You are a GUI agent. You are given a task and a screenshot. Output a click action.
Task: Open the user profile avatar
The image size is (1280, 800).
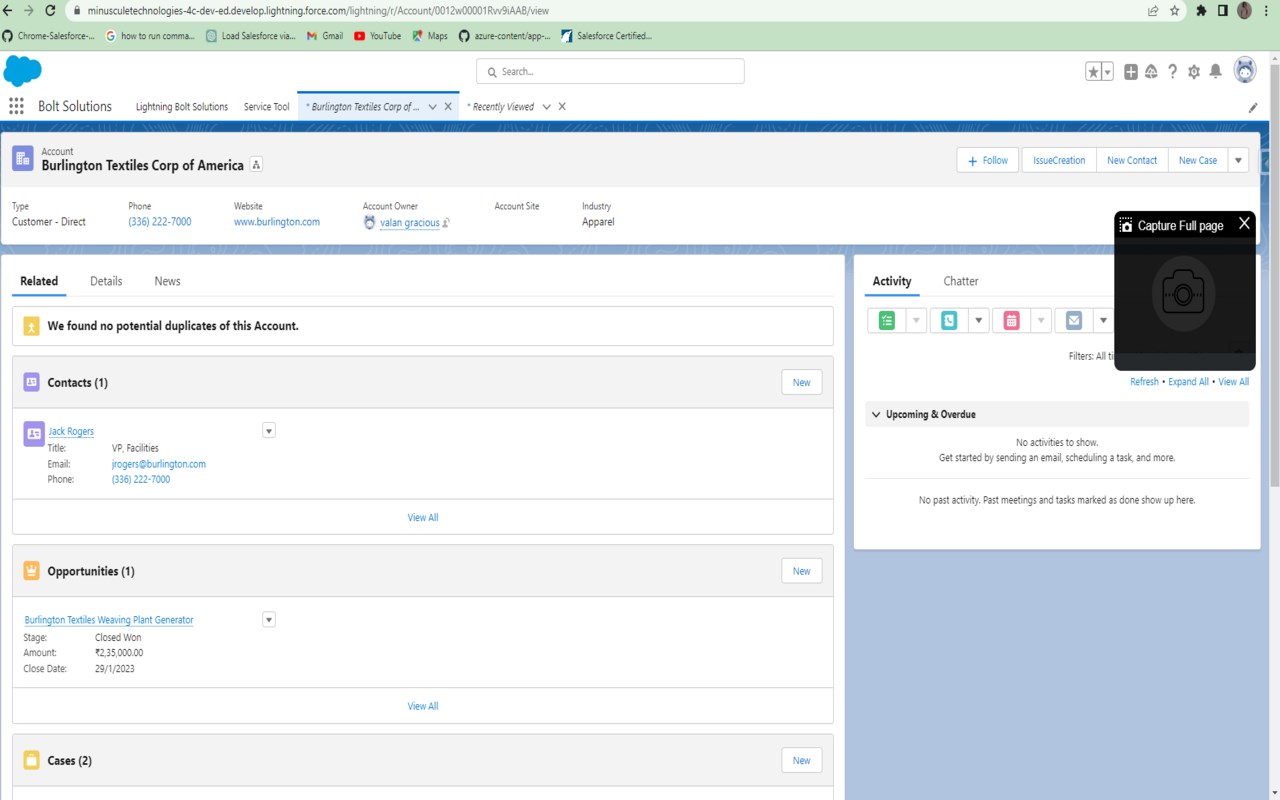tap(1245, 70)
